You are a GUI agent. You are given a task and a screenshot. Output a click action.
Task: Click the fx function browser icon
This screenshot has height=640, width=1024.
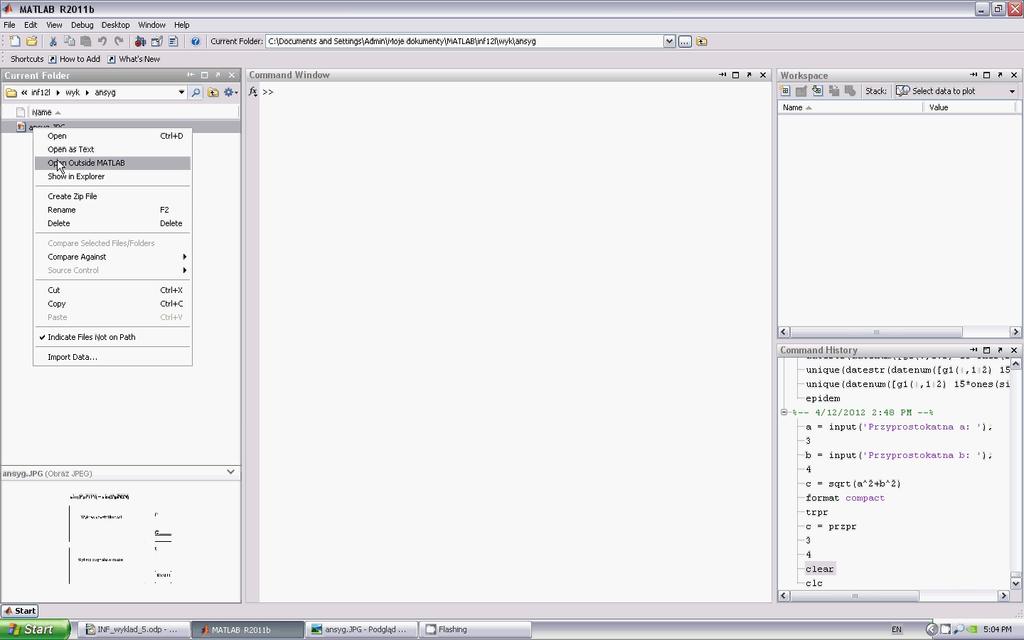[x=253, y=92]
